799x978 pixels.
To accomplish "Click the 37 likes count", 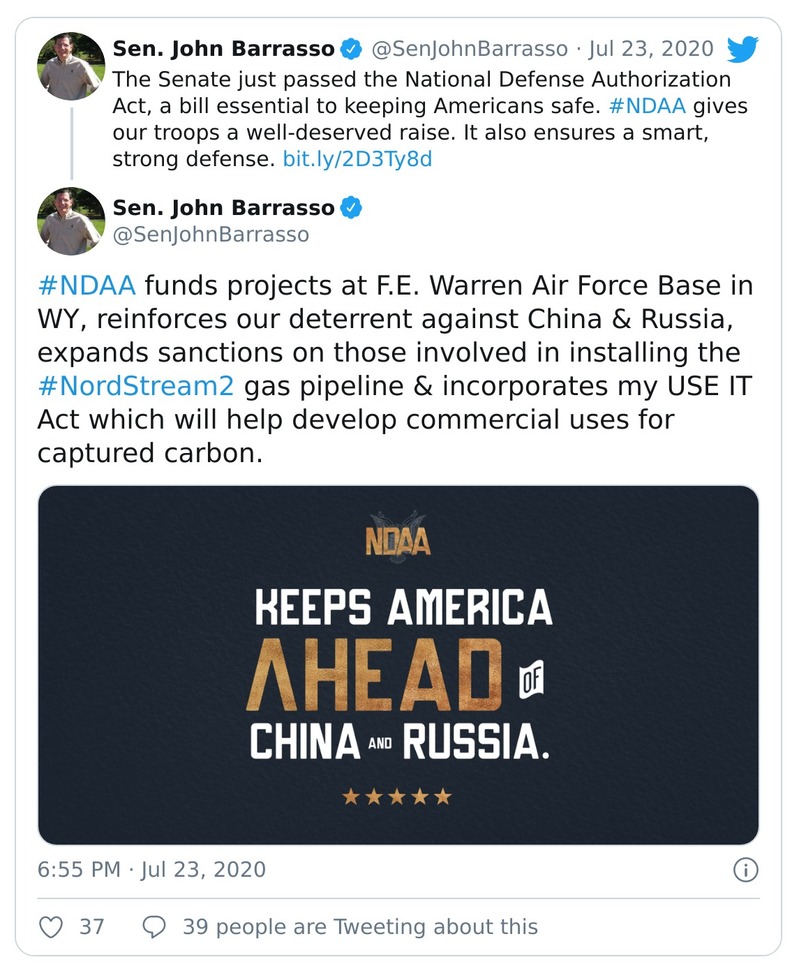I will click(x=92, y=927).
